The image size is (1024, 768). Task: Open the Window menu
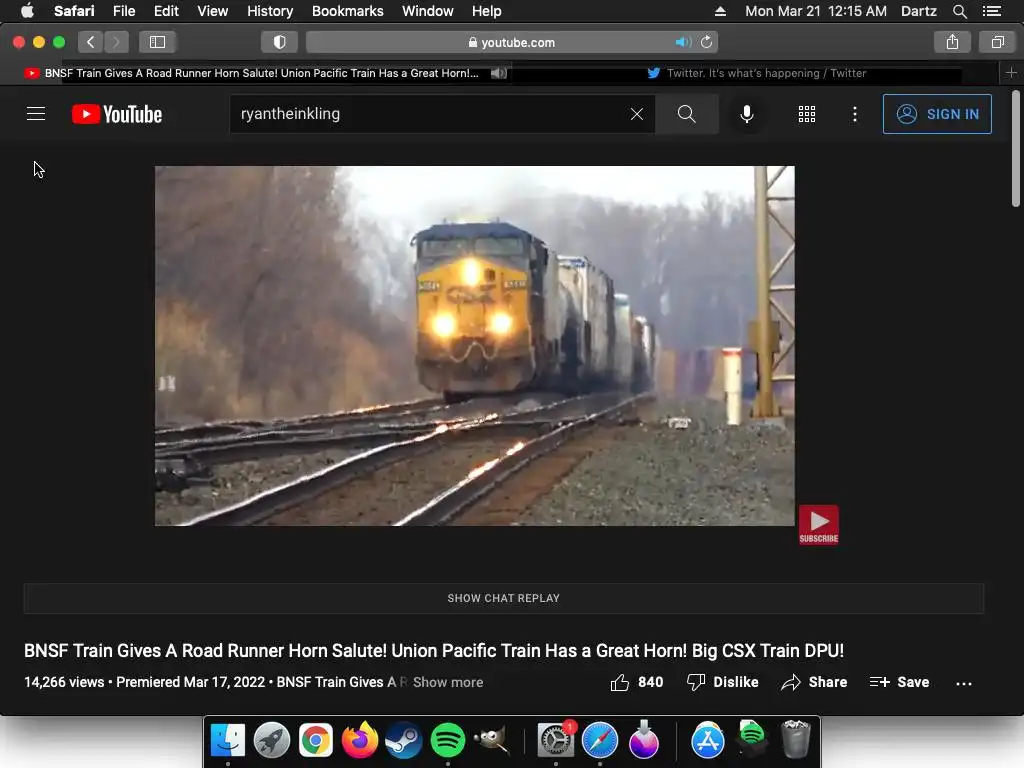[427, 11]
